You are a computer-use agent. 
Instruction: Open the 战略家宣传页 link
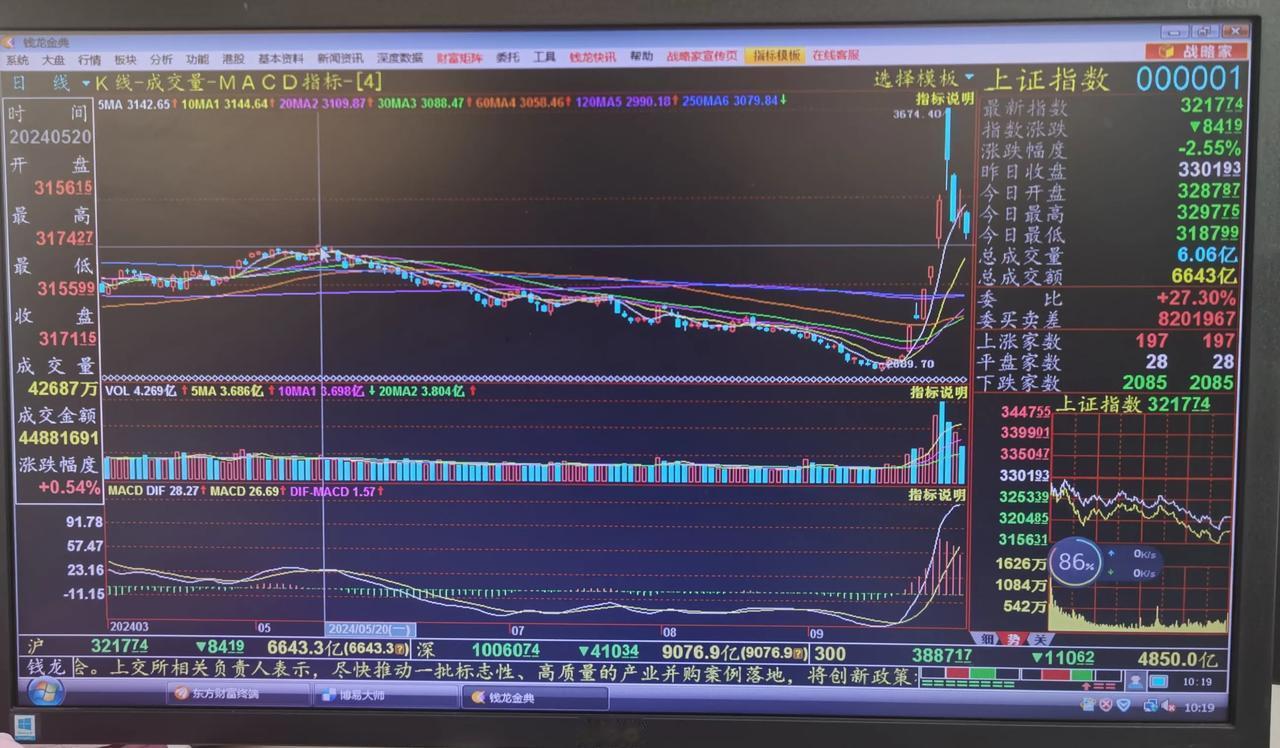pyautogui.click(x=702, y=56)
